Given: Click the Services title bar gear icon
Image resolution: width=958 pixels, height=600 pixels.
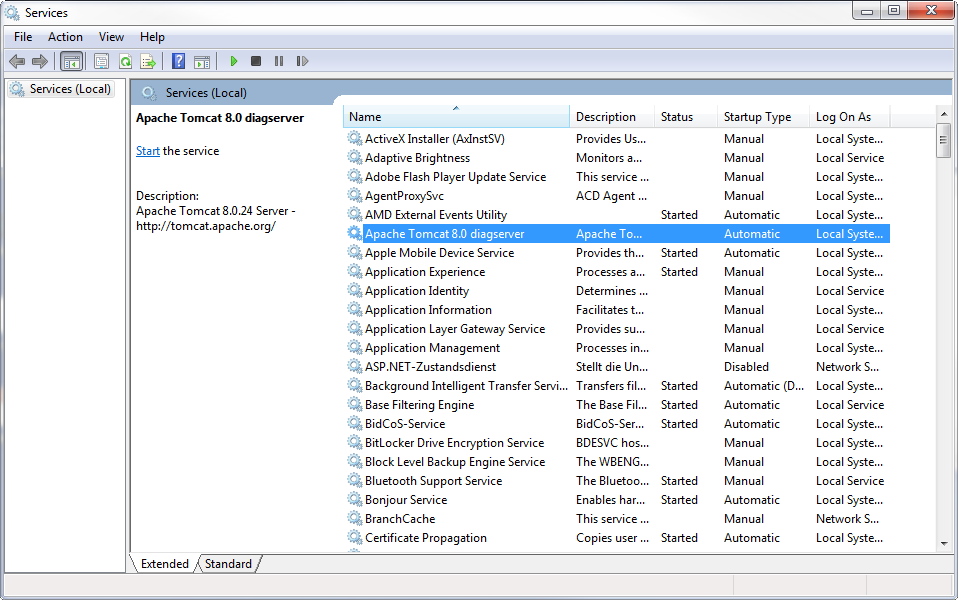Looking at the screenshot, I should (x=12, y=12).
